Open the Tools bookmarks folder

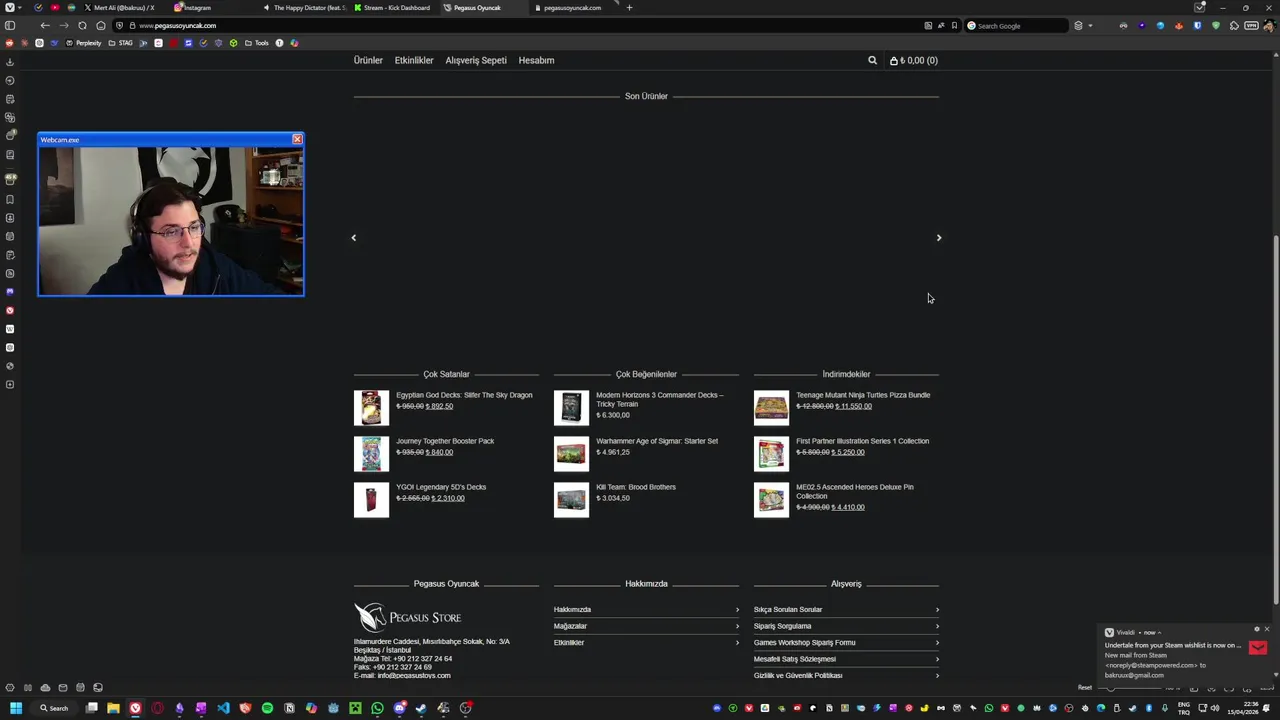point(257,43)
